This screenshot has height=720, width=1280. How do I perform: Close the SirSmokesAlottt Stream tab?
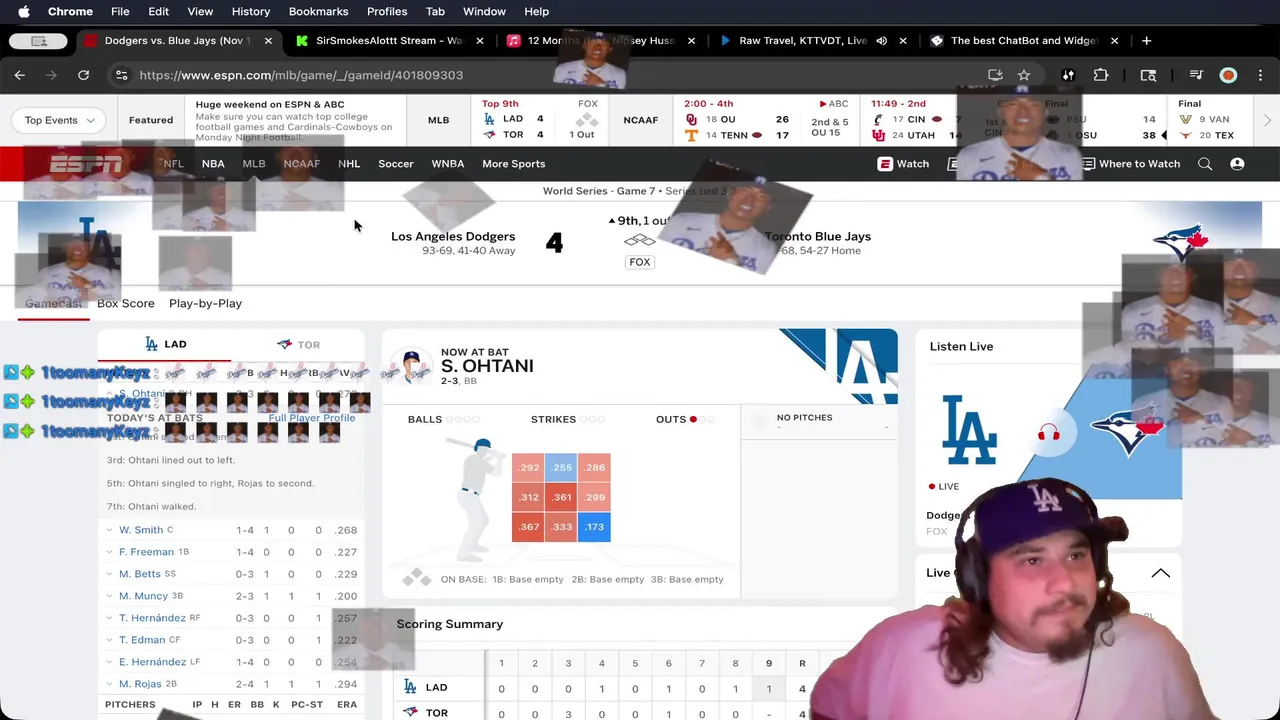[480, 41]
